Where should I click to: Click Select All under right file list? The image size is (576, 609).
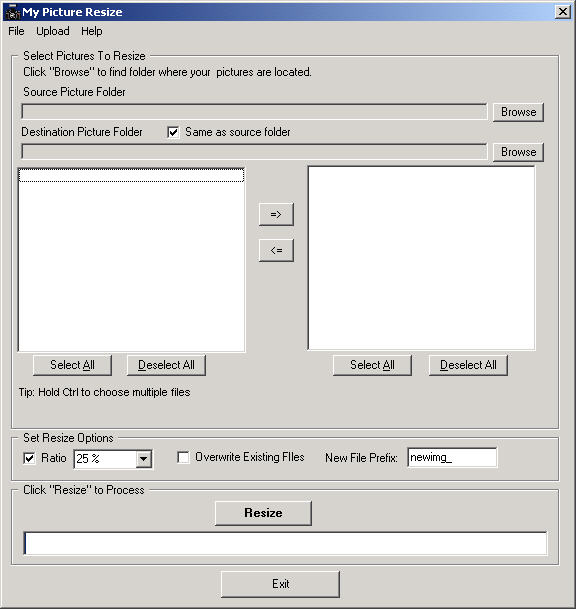click(x=372, y=365)
